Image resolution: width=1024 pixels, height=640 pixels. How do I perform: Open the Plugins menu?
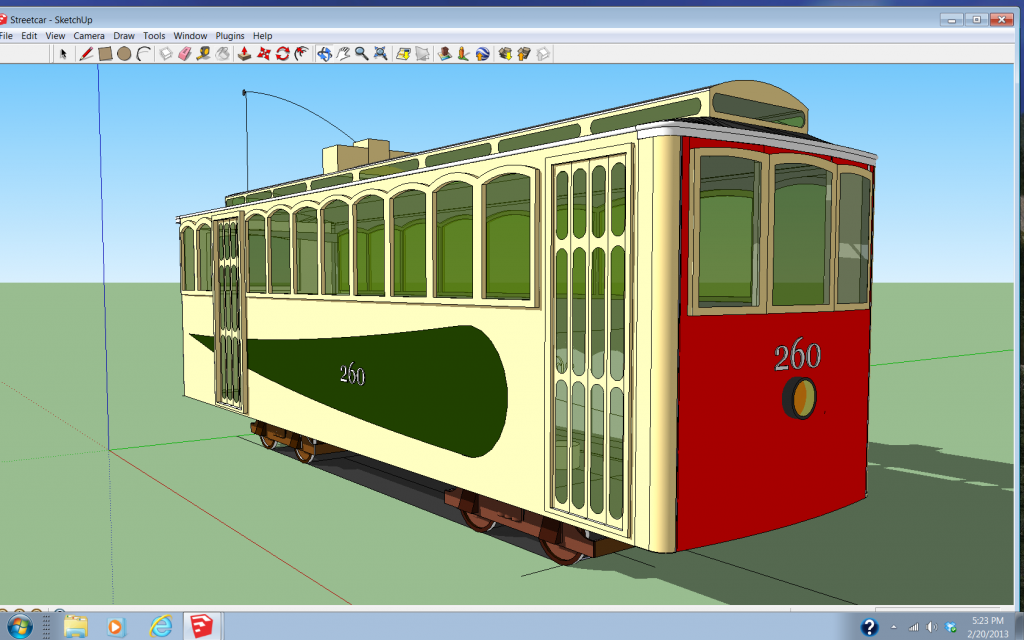230,36
